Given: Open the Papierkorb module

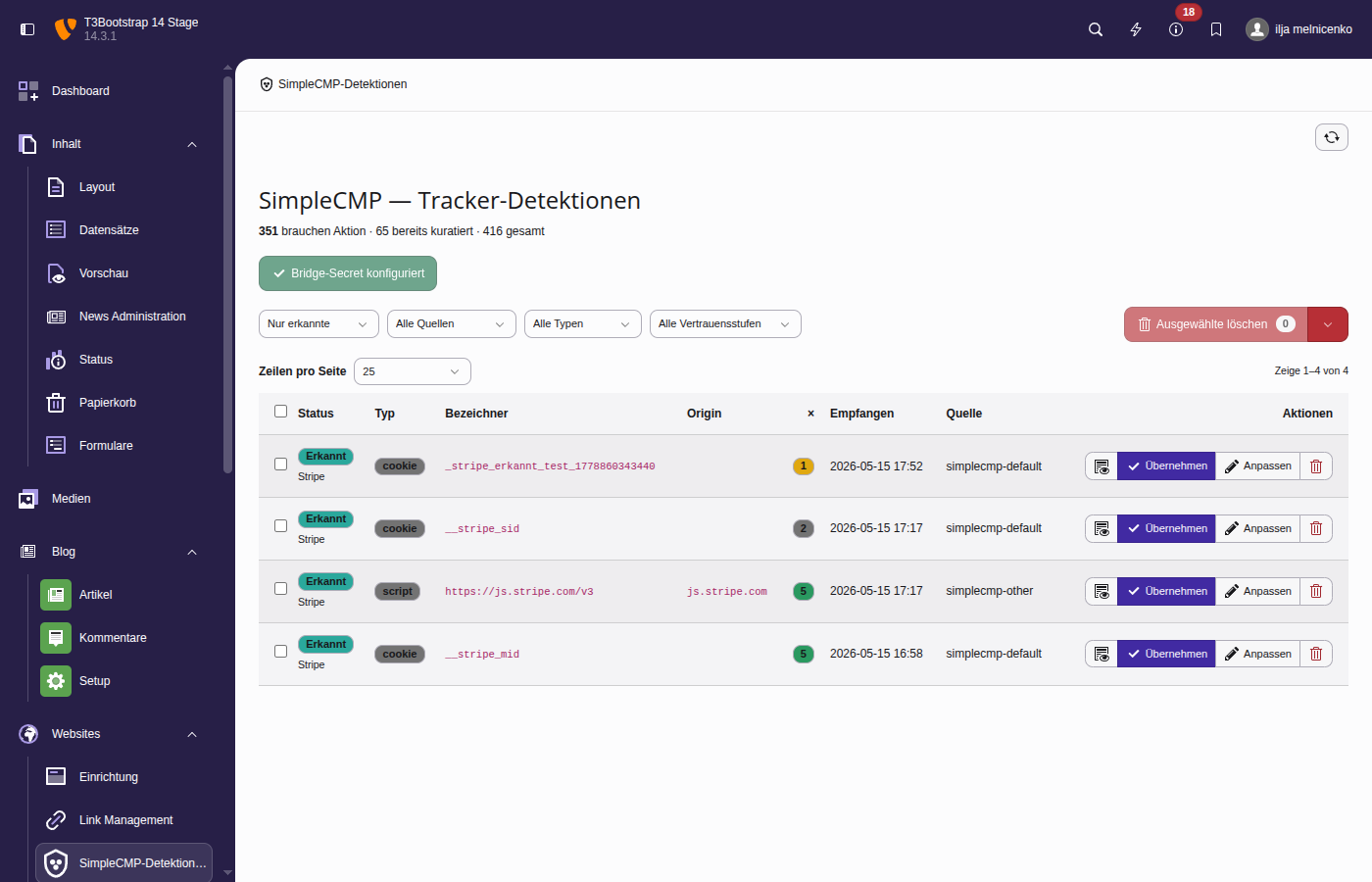Looking at the screenshot, I should tap(125, 403).
